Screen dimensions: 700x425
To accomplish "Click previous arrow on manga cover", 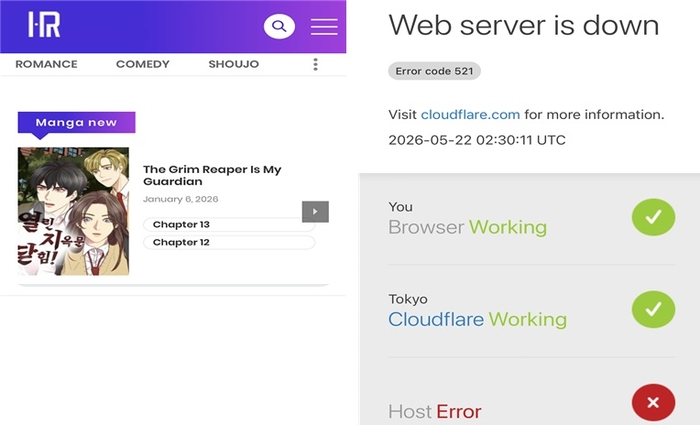I will 32,211.
